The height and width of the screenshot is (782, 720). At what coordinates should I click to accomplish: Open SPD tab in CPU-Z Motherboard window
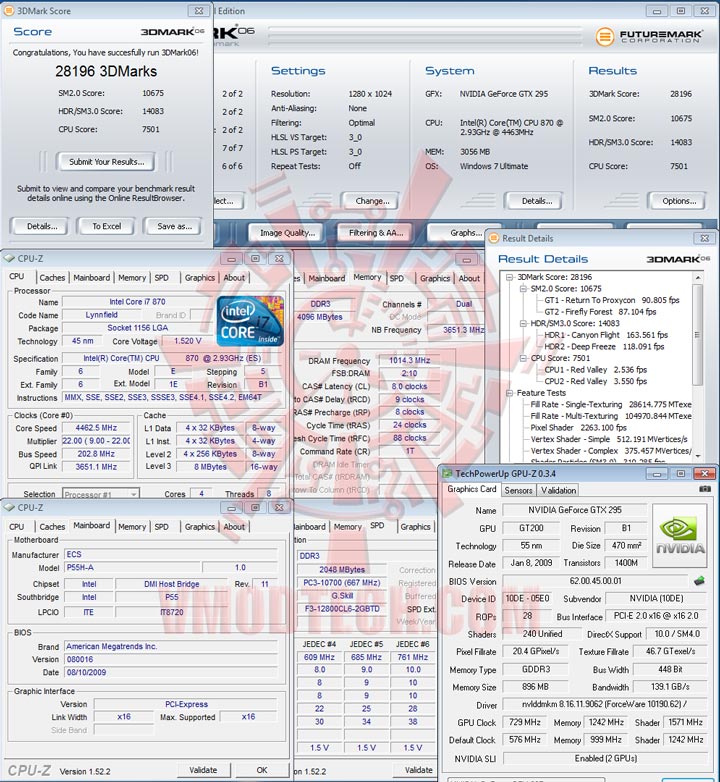pyautogui.click(x=161, y=527)
